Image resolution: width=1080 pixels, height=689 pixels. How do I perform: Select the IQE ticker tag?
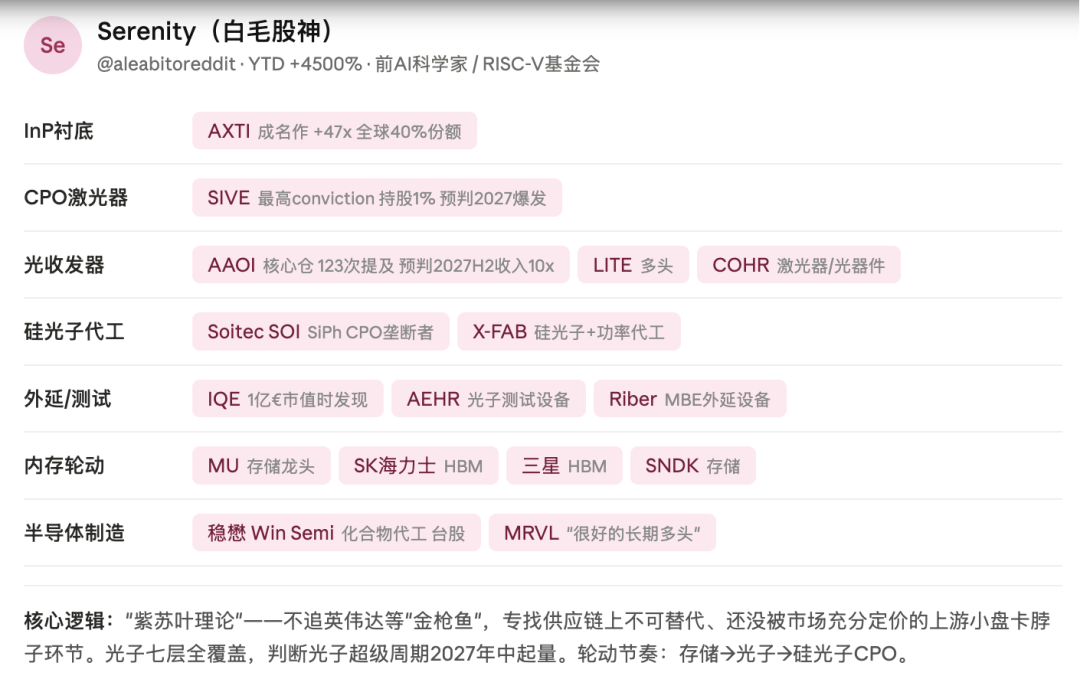point(288,398)
